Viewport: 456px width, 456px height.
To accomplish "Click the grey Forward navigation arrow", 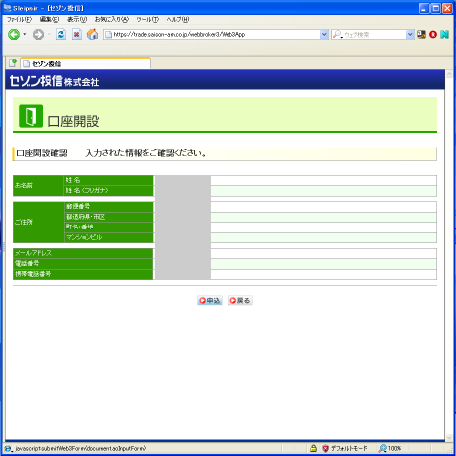I will coord(38,34).
